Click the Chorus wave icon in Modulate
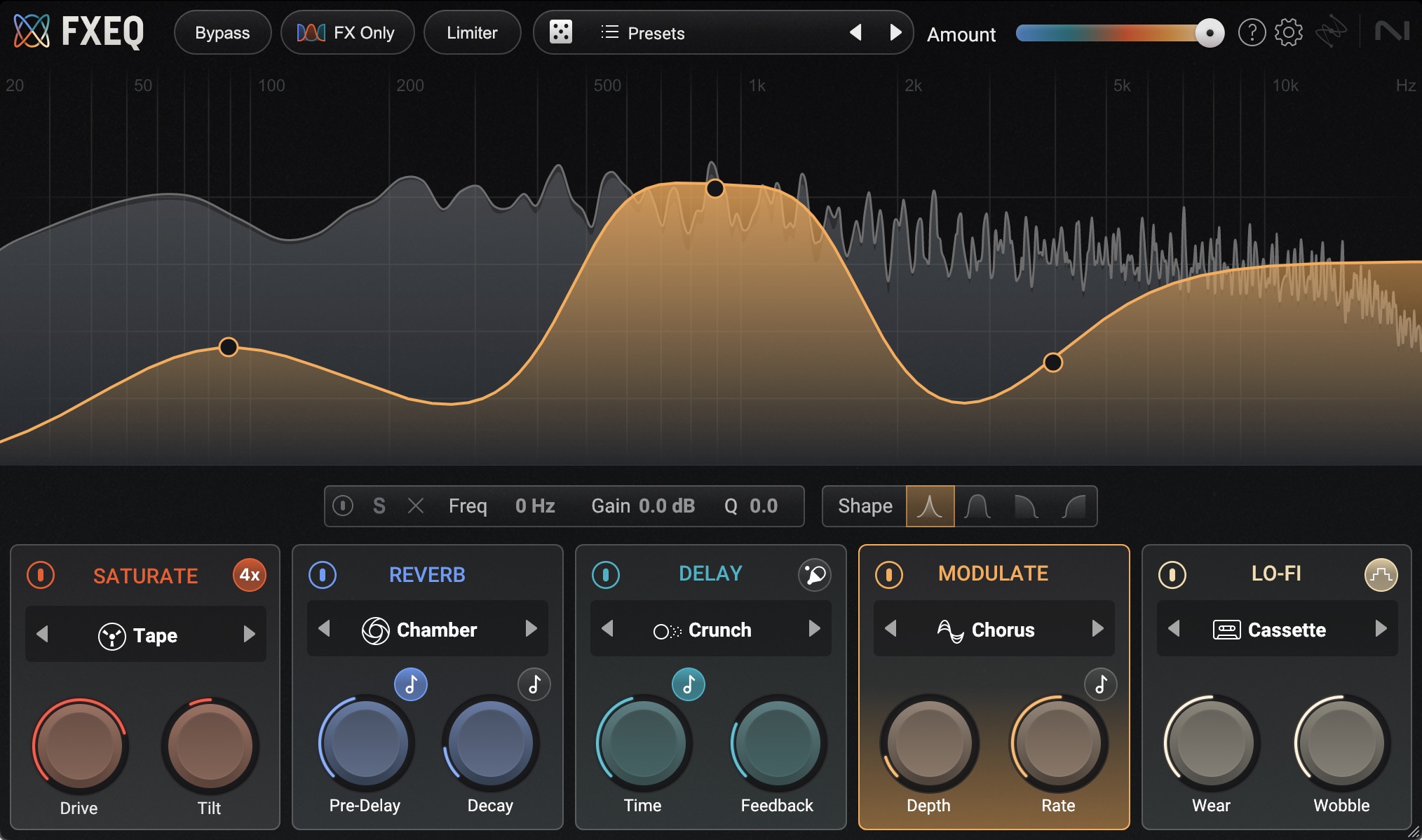Viewport: 1422px width, 840px height. click(951, 630)
